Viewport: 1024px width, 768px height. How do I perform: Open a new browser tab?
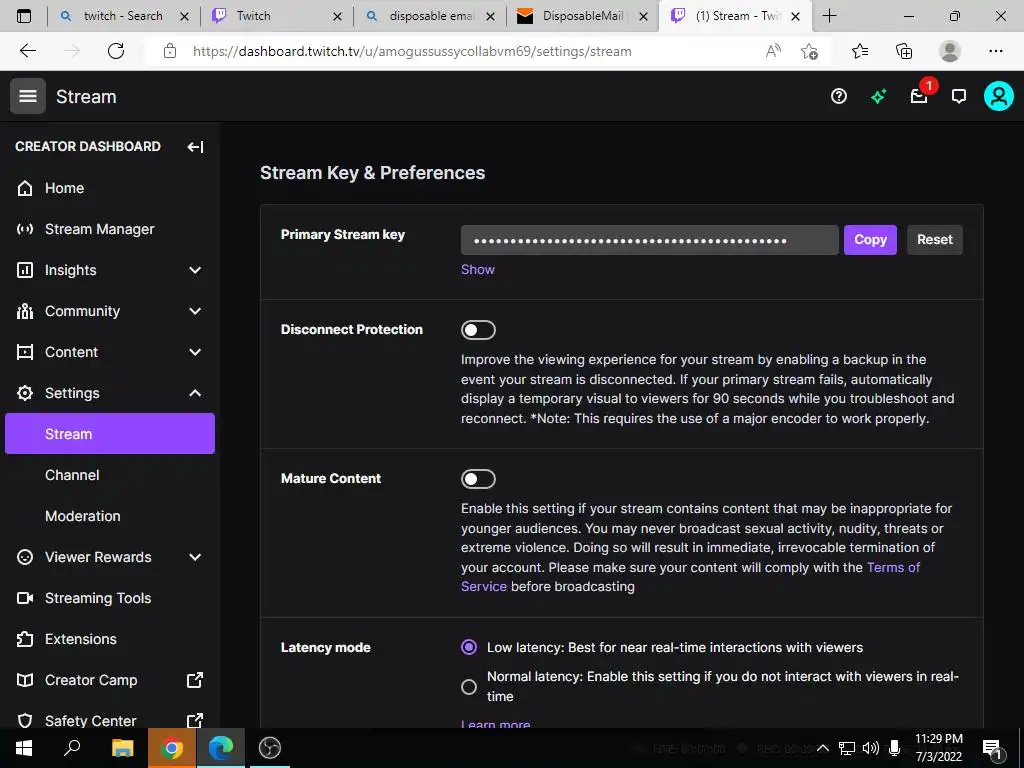pyautogui.click(x=829, y=16)
